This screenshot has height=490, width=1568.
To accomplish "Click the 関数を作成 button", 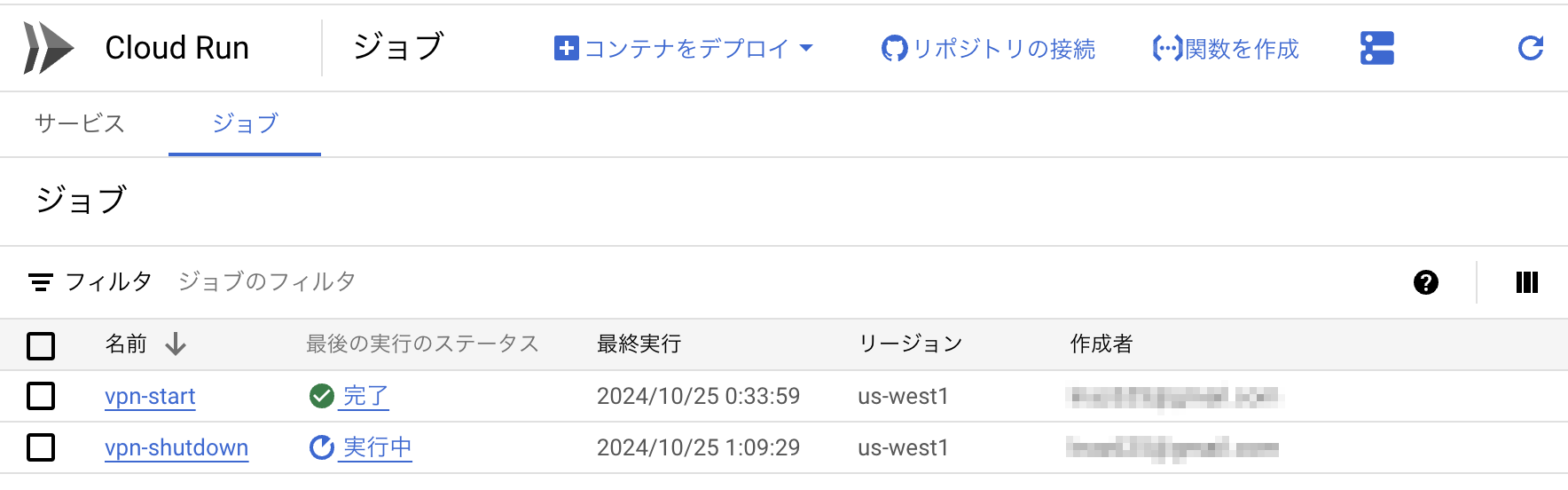I will click(x=1226, y=48).
